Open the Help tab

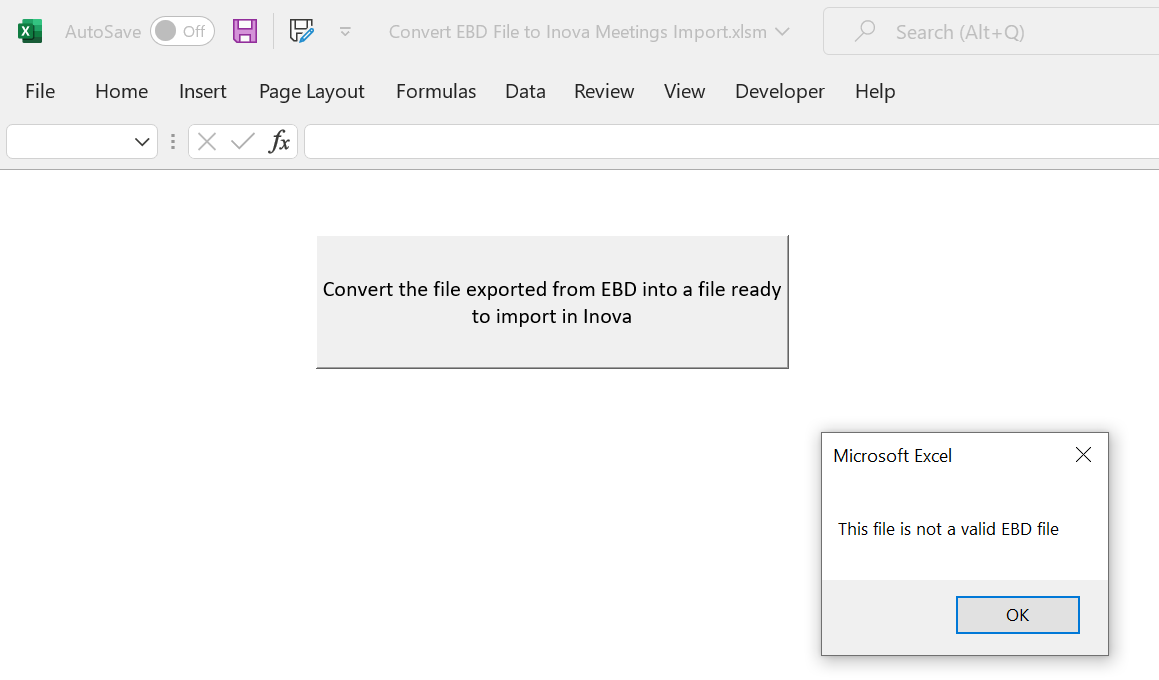[x=874, y=91]
